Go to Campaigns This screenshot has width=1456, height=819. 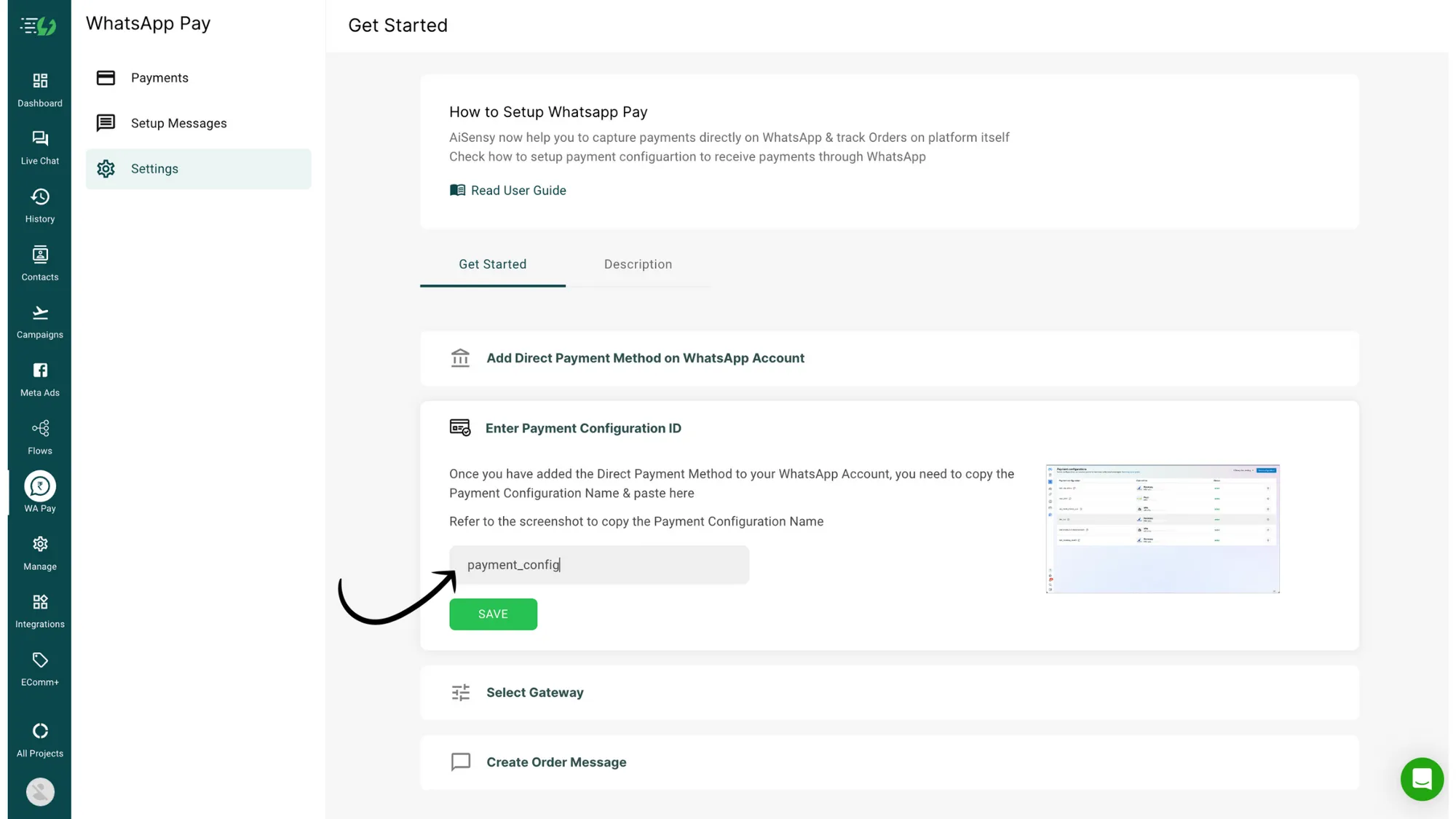pyautogui.click(x=39, y=320)
